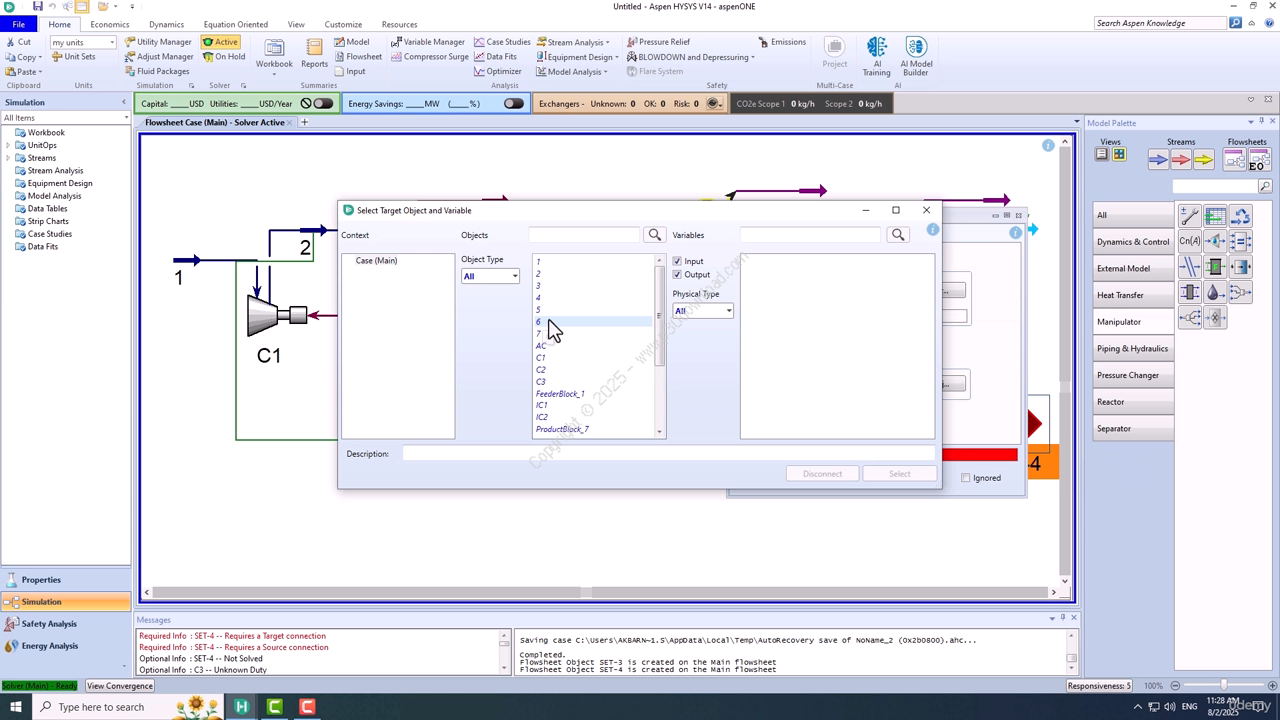
Task: Open the Utility Manager
Action: 158,42
